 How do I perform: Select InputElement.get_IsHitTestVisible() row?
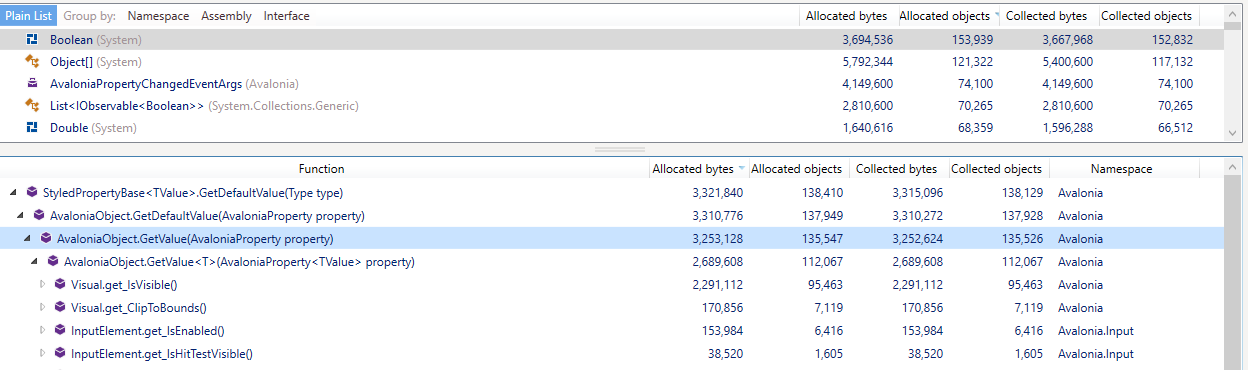tap(612, 354)
